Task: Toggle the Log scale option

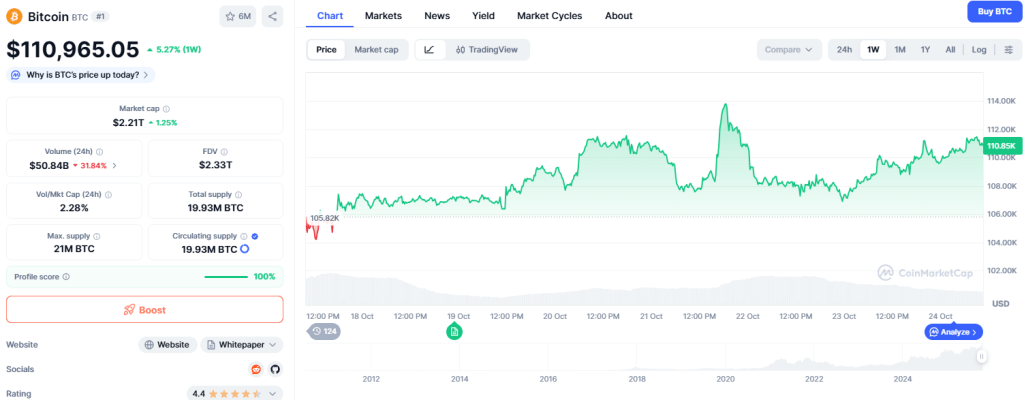Action: click(x=978, y=50)
